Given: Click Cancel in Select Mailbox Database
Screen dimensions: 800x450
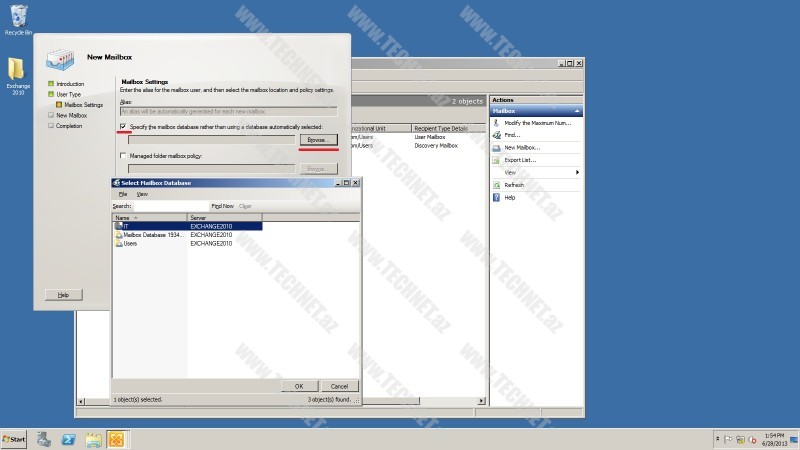Looking at the screenshot, I should (x=339, y=386).
